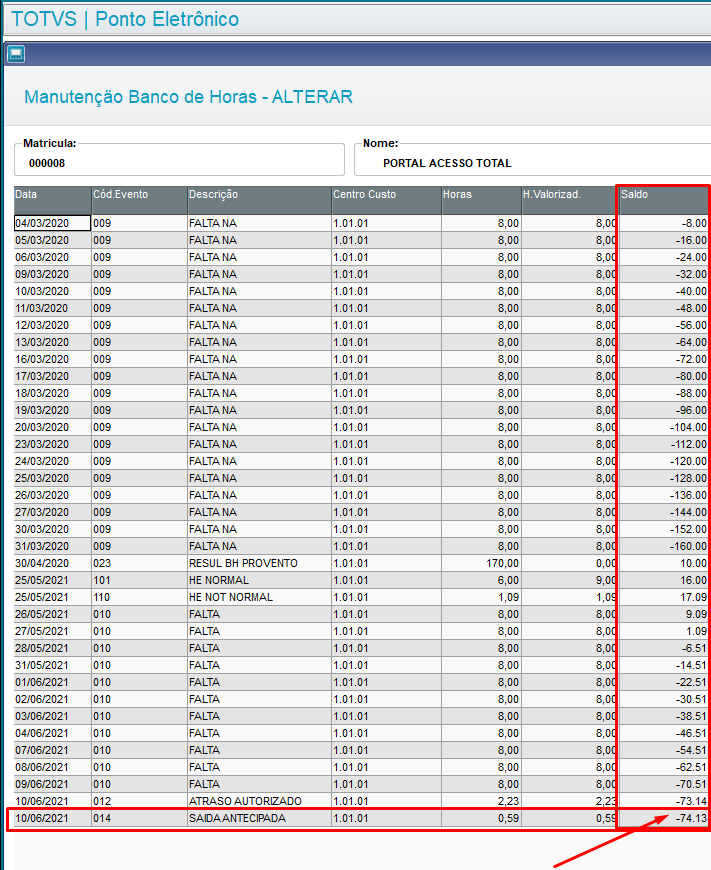Click the Horas value 1,09

point(508,597)
